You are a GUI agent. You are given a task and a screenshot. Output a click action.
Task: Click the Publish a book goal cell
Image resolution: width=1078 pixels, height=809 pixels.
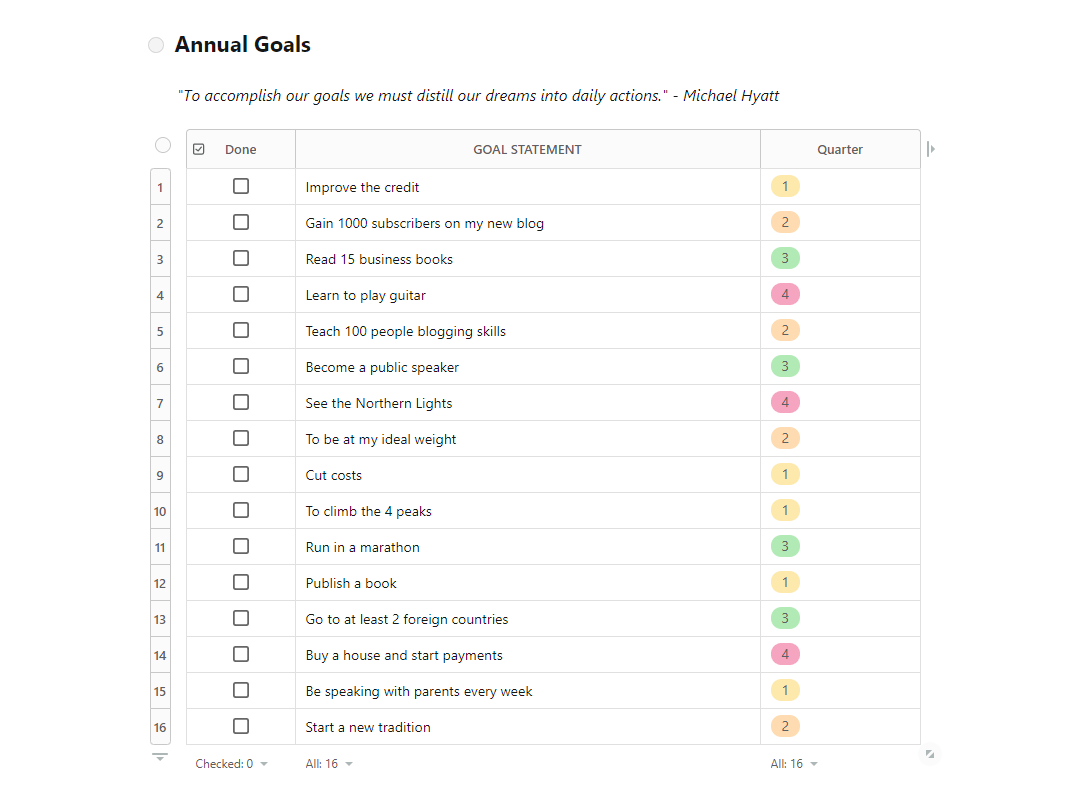tap(527, 583)
